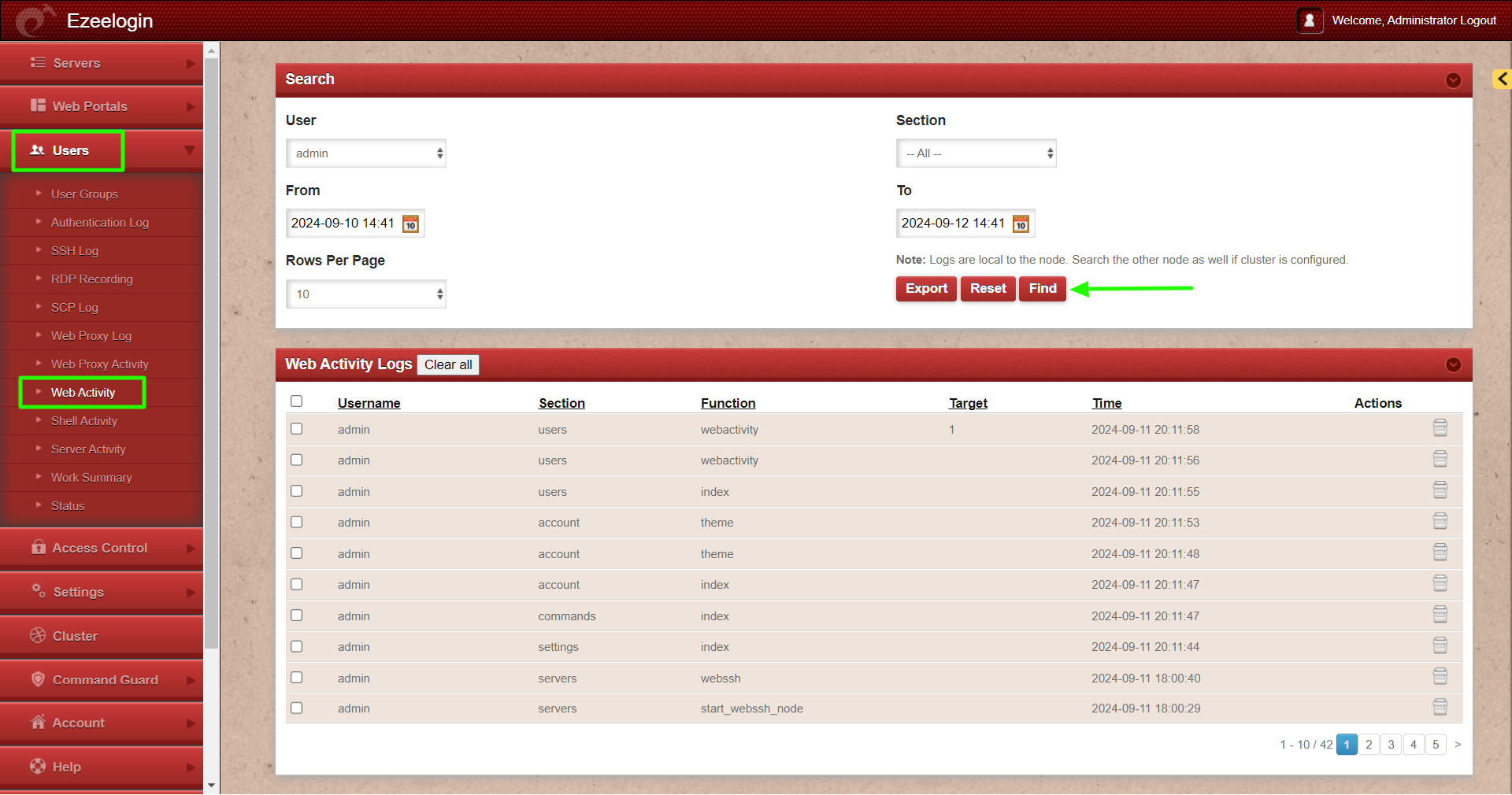Select the checkbox for the commands index row
This screenshot has height=795, width=1512.
[x=297, y=616]
